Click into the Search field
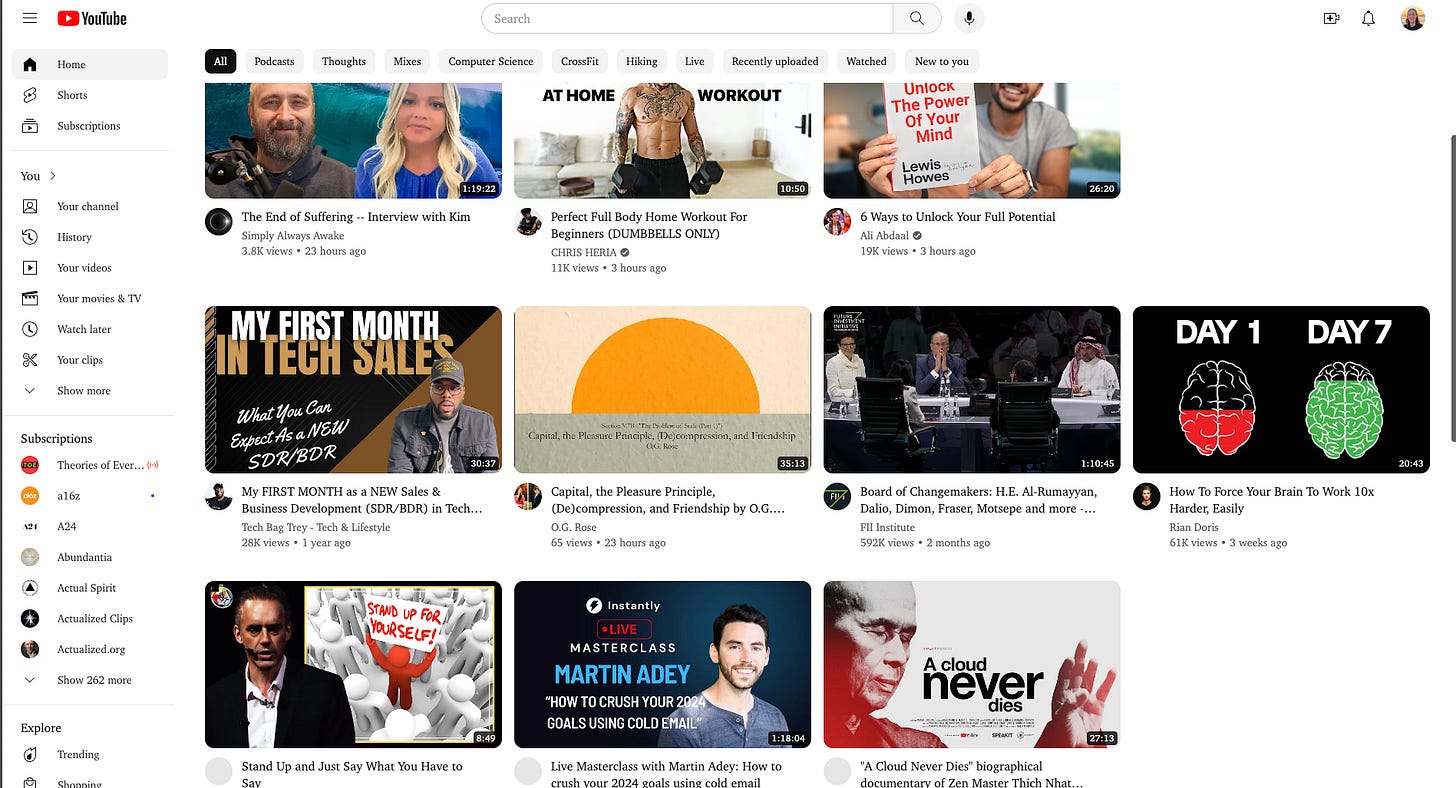 [687, 18]
